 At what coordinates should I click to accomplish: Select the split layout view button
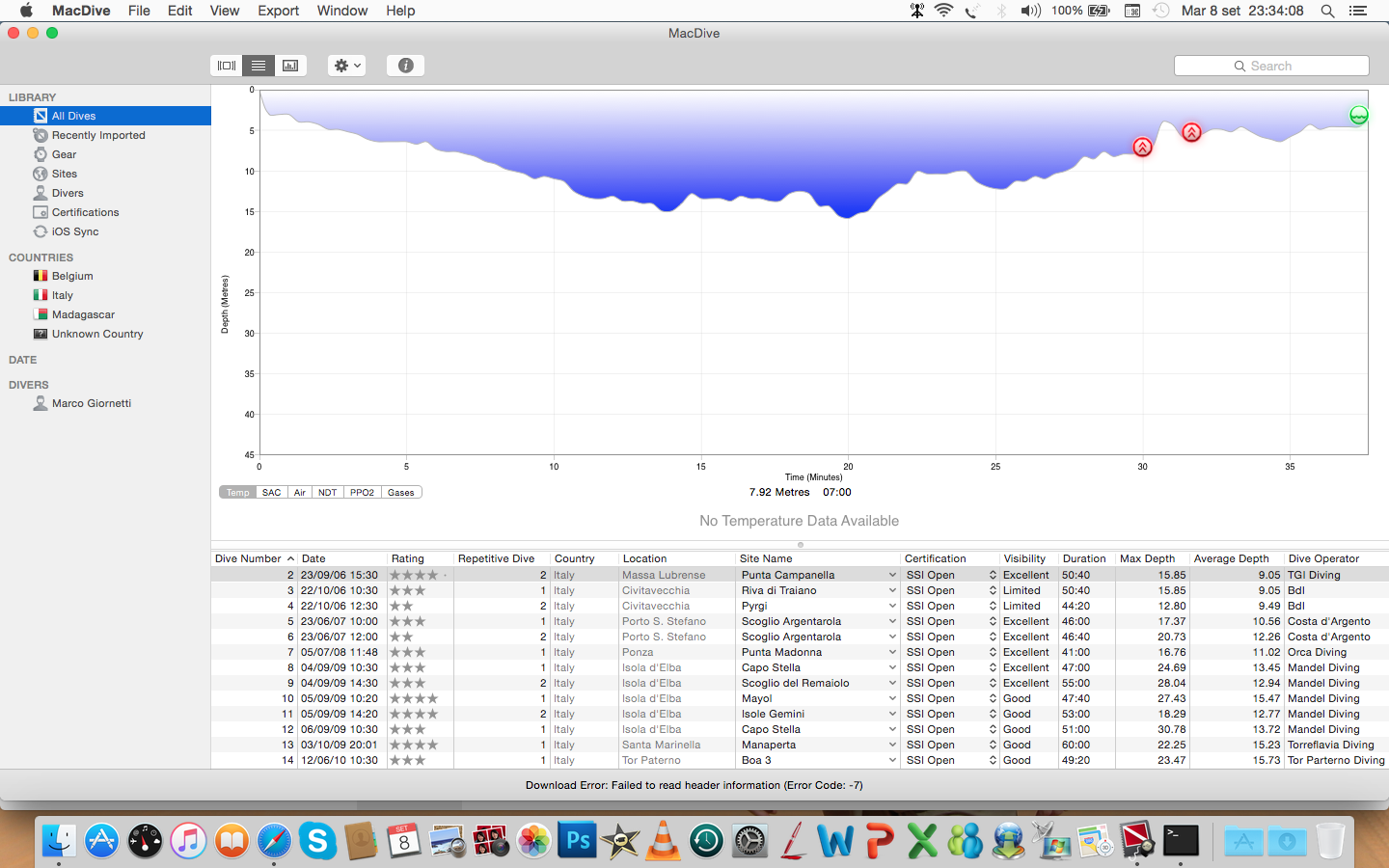point(227,66)
